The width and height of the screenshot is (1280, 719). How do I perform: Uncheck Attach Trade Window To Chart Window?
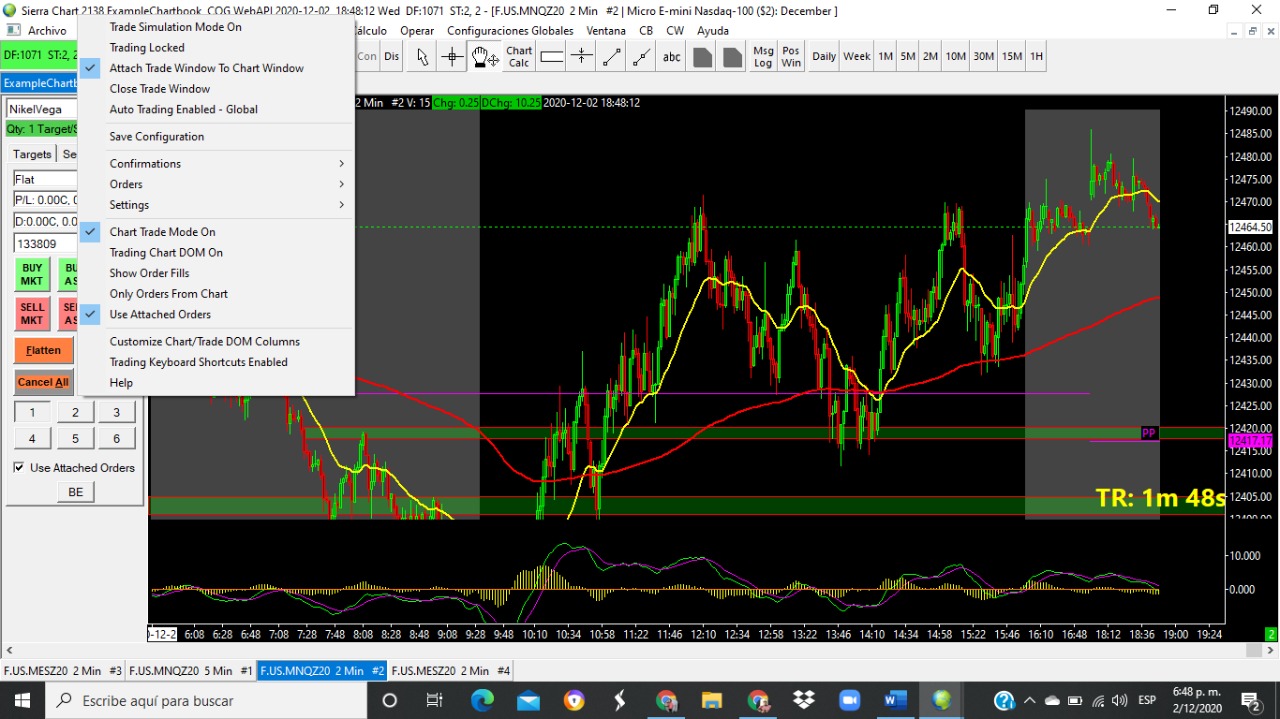pos(206,68)
